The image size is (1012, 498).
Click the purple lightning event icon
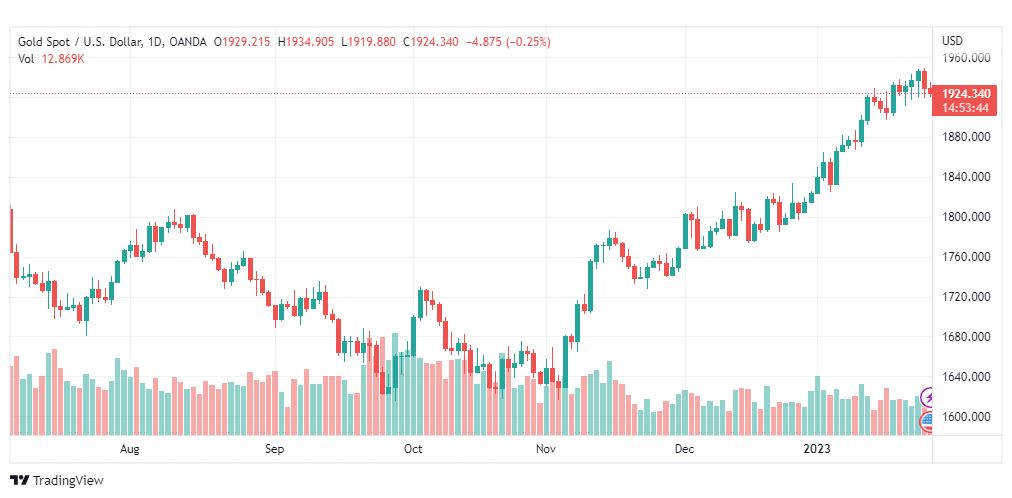[x=927, y=398]
